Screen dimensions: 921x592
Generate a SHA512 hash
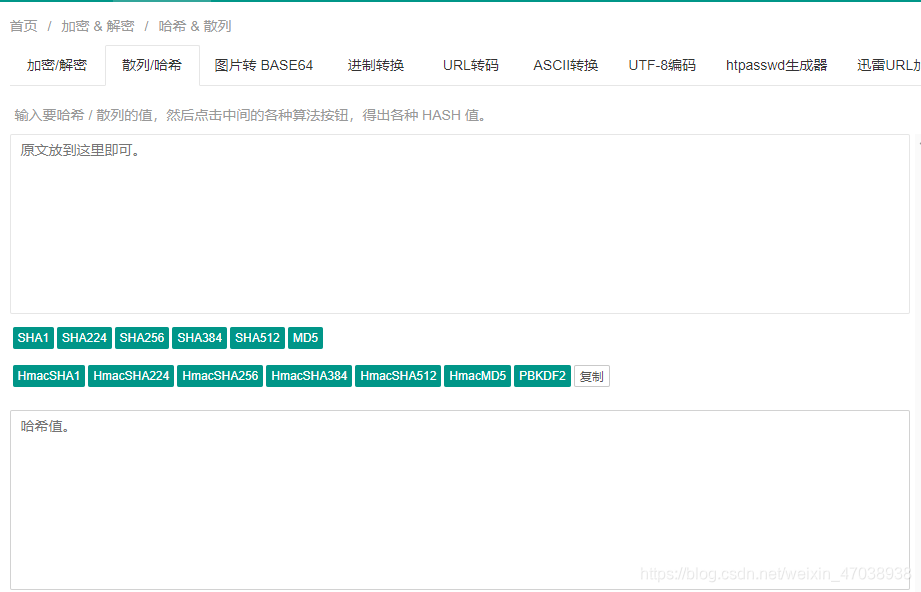[257, 338]
